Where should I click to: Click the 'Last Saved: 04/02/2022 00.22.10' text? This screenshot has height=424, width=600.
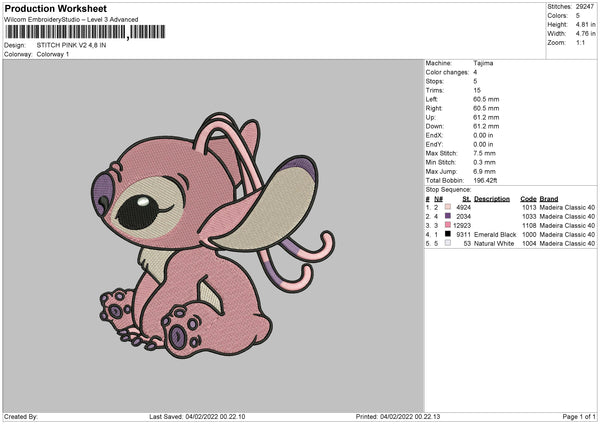[x=197, y=417]
